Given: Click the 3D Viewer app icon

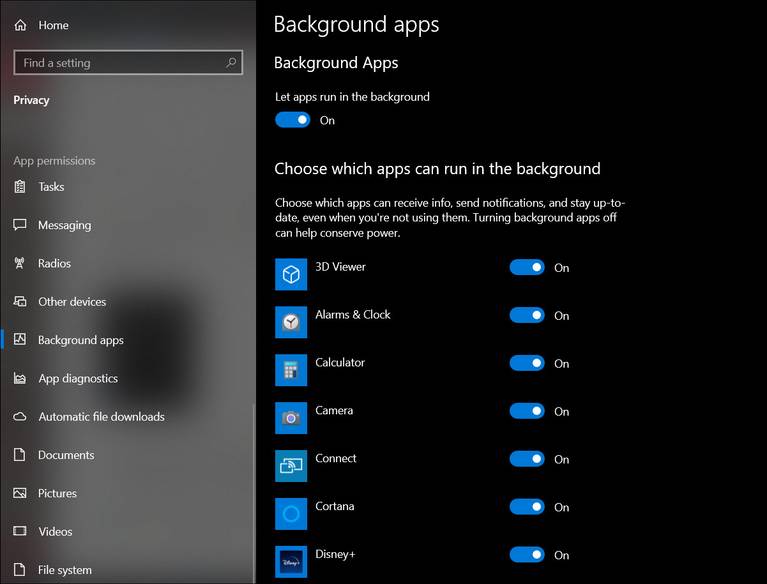Looking at the screenshot, I should [291, 274].
